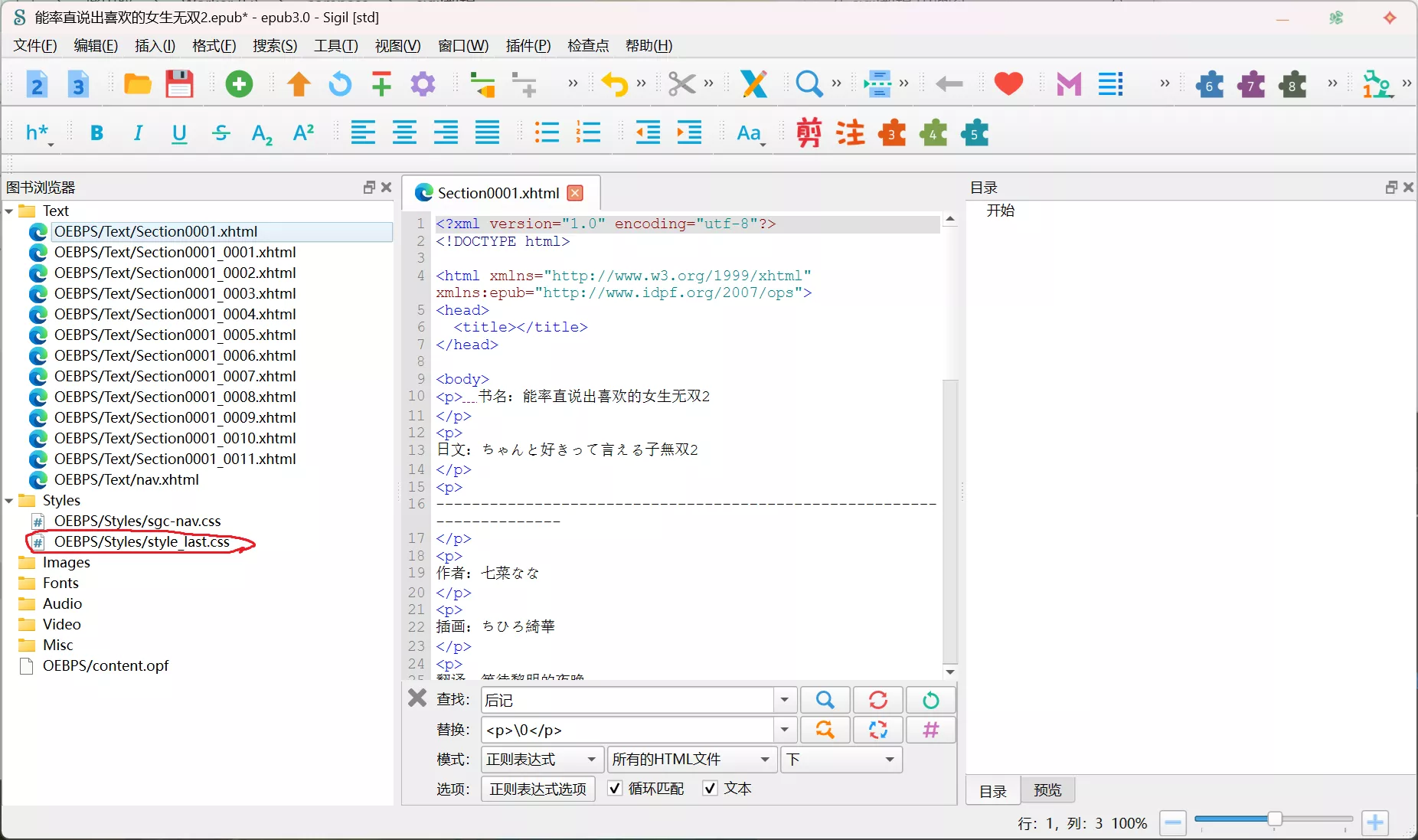Uncheck the 文本 checkbox
Viewport: 1418px width, 840px height.
[711, 789]
